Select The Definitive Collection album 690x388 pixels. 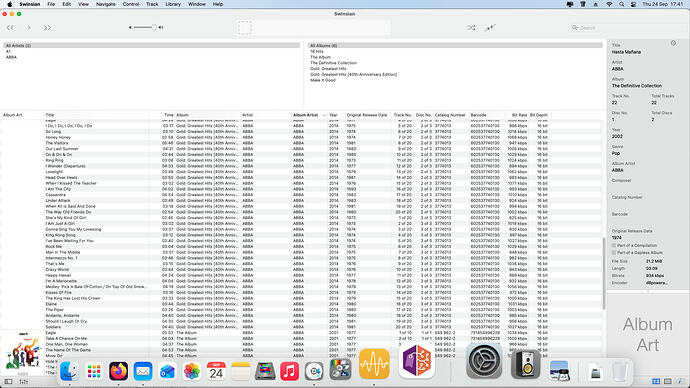click(455, 63)
